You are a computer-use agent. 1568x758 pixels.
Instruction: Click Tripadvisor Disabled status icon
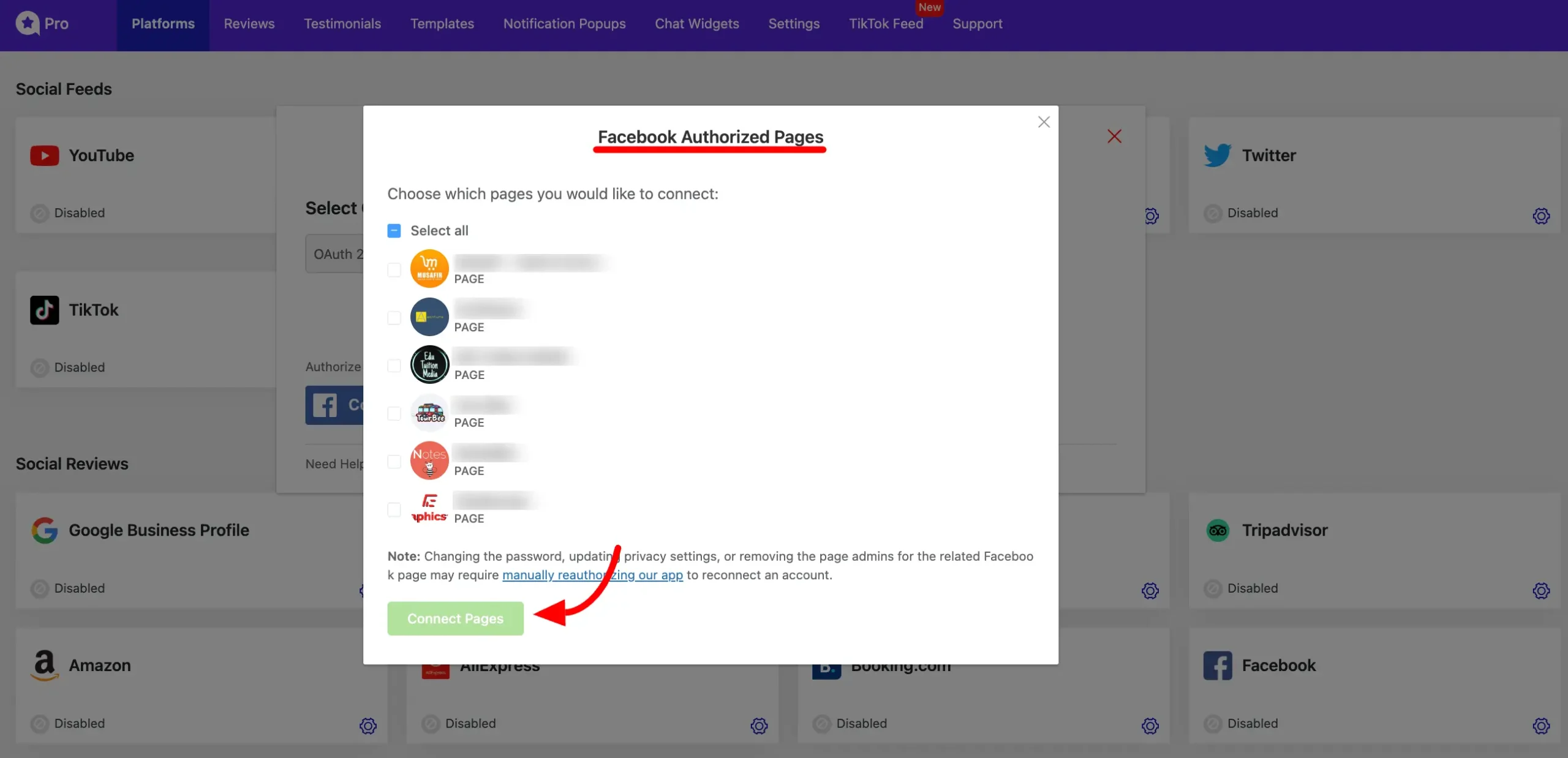point(1213,588)
